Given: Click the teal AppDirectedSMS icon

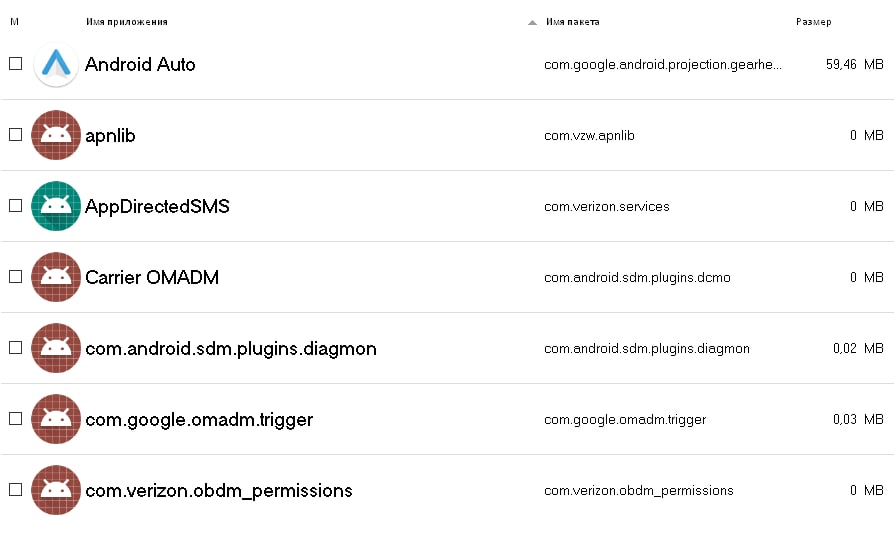Looking at the screenshot, I should pyautogui.click(x=56, y=206).
